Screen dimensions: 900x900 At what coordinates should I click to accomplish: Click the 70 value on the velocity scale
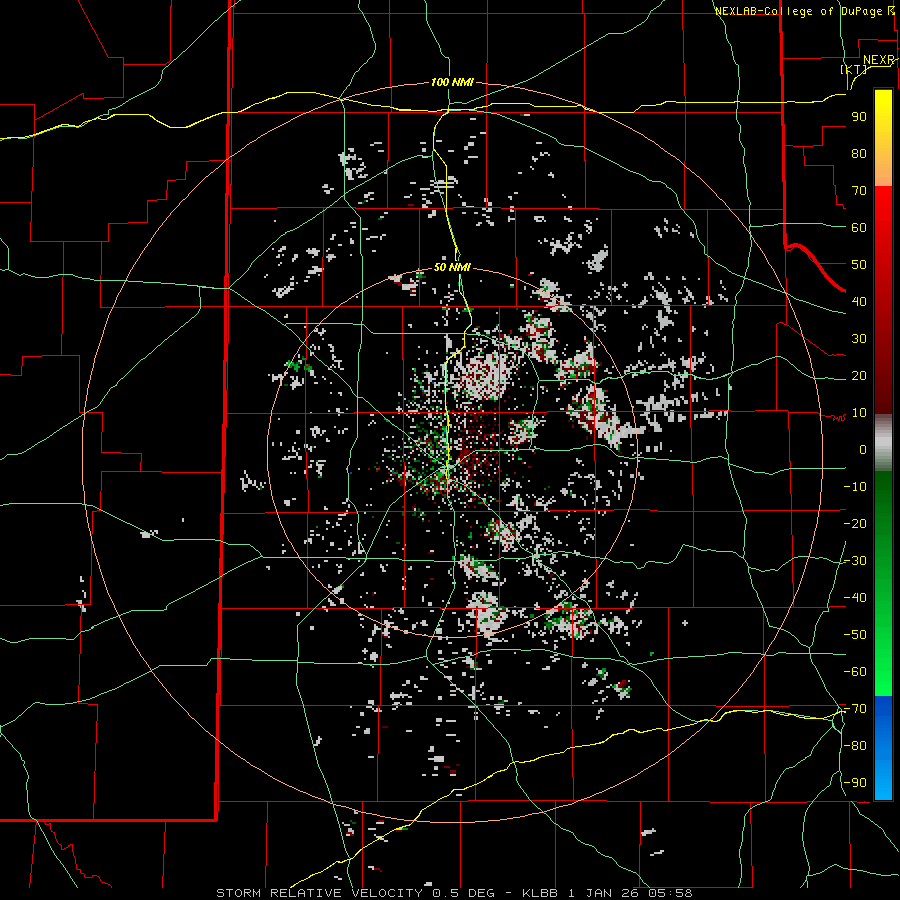(859, 191)
